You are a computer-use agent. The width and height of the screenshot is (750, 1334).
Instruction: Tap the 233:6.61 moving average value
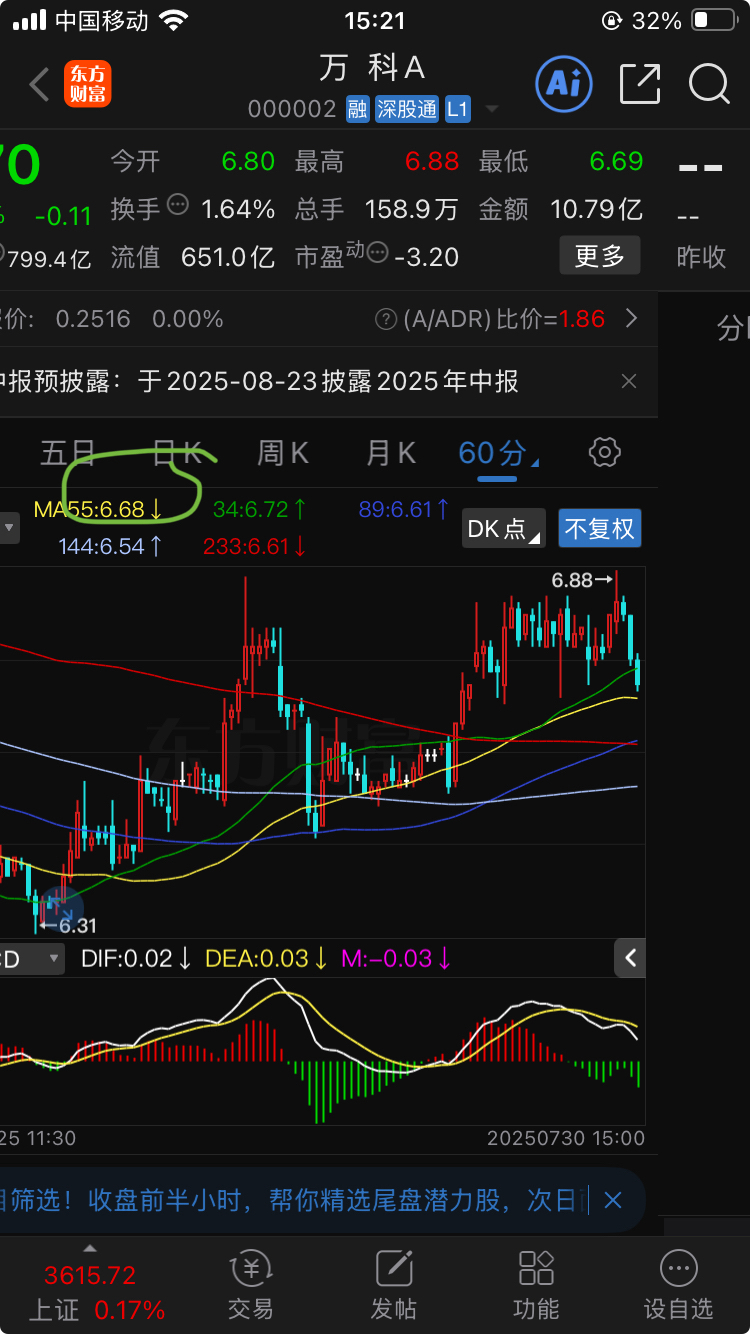255,546
